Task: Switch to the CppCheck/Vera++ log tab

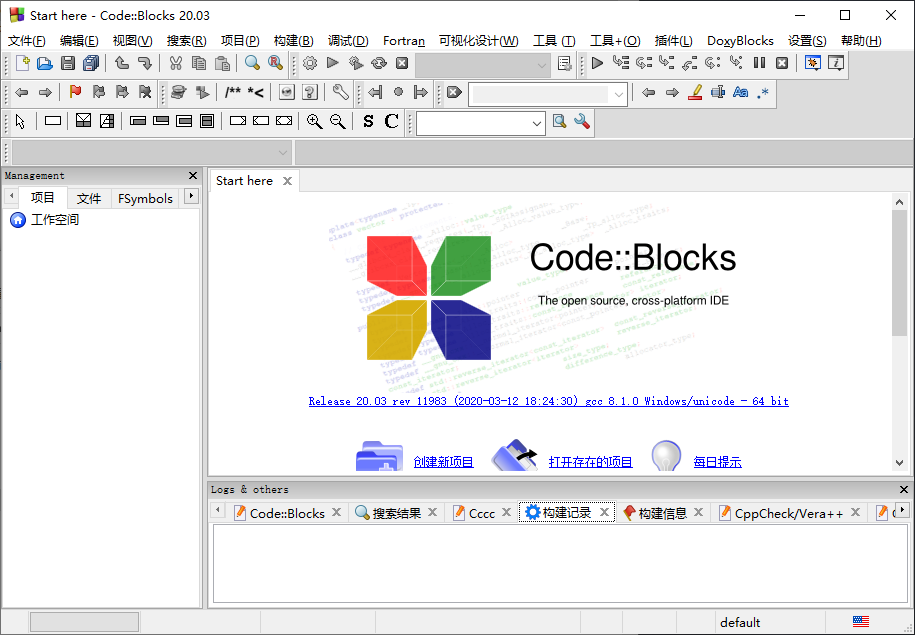Action: click(x=788, y=513)
